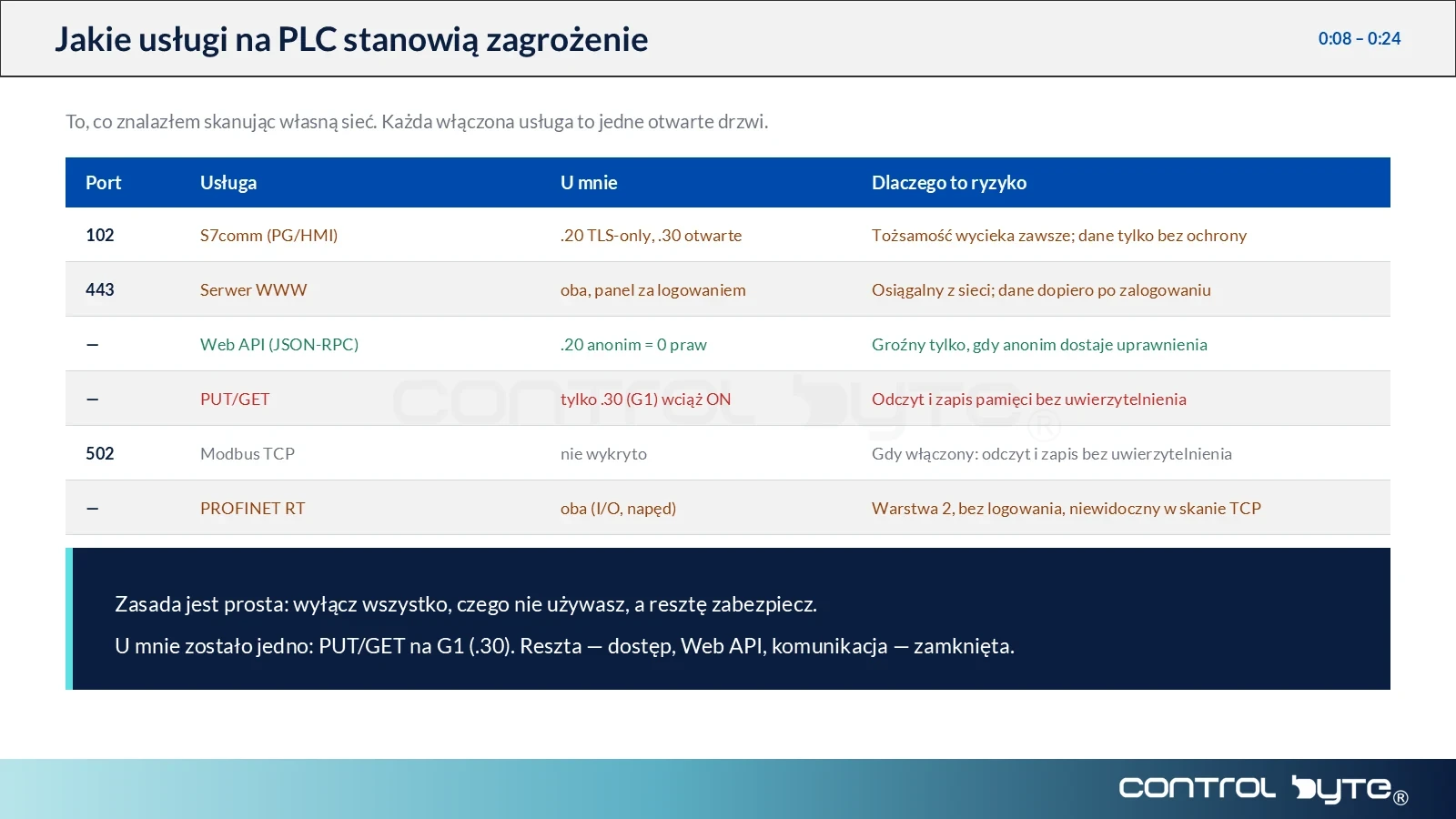Click '.20 anonim = 0 praw' cell

coord(633,344)
